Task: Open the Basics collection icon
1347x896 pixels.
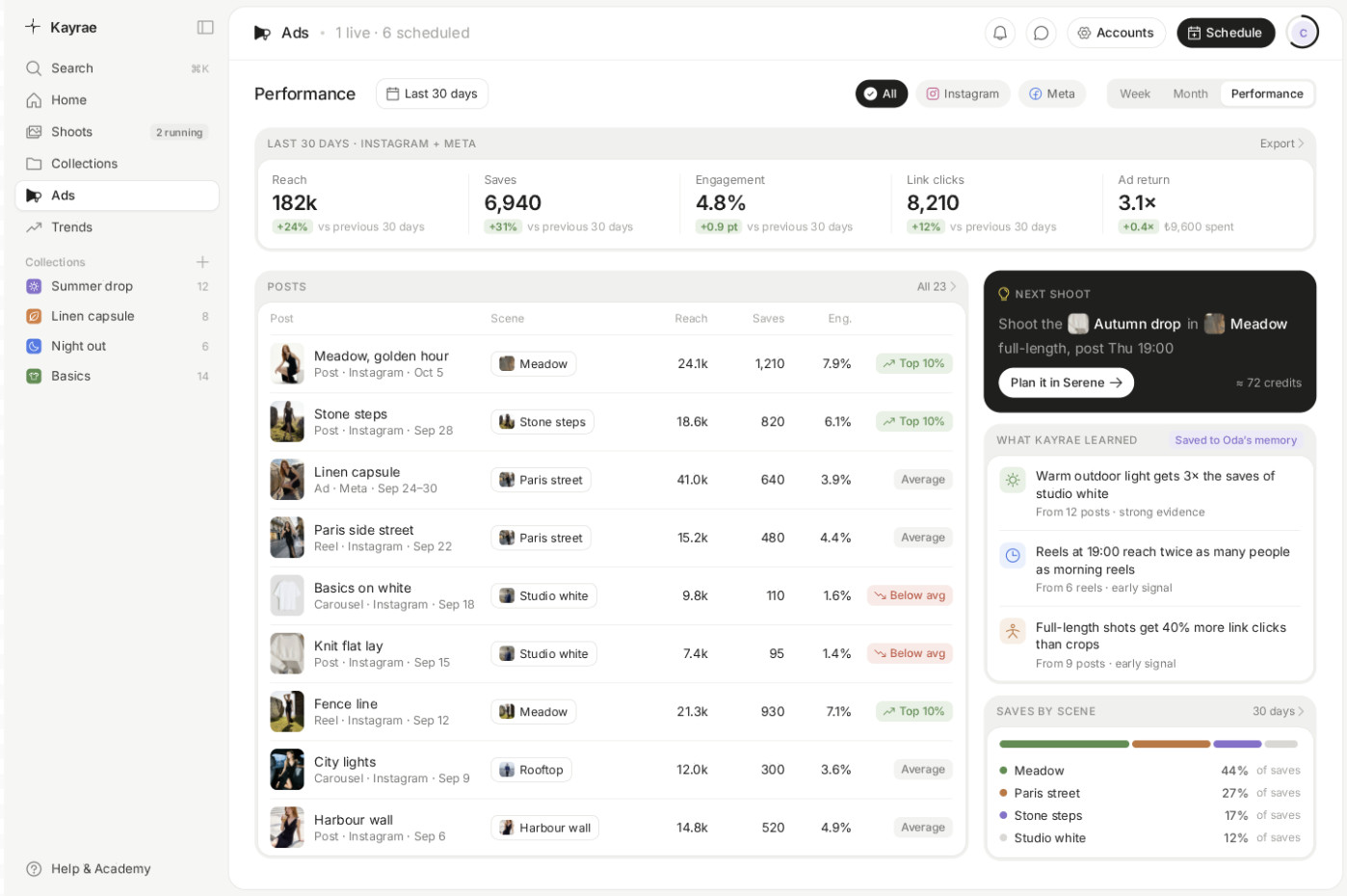Action: [x=34, y=376]
